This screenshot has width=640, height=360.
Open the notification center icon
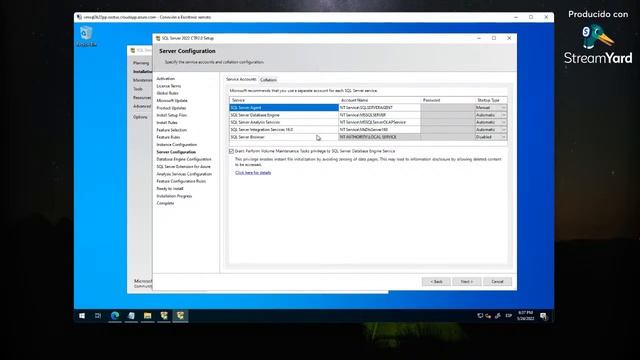tap(544, 316)
